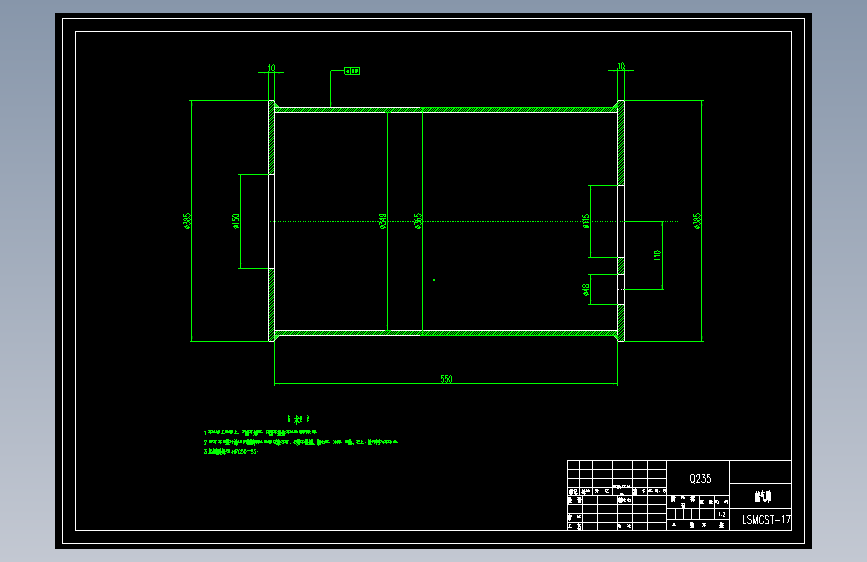Click the technical requirements heading

(299, 419)
